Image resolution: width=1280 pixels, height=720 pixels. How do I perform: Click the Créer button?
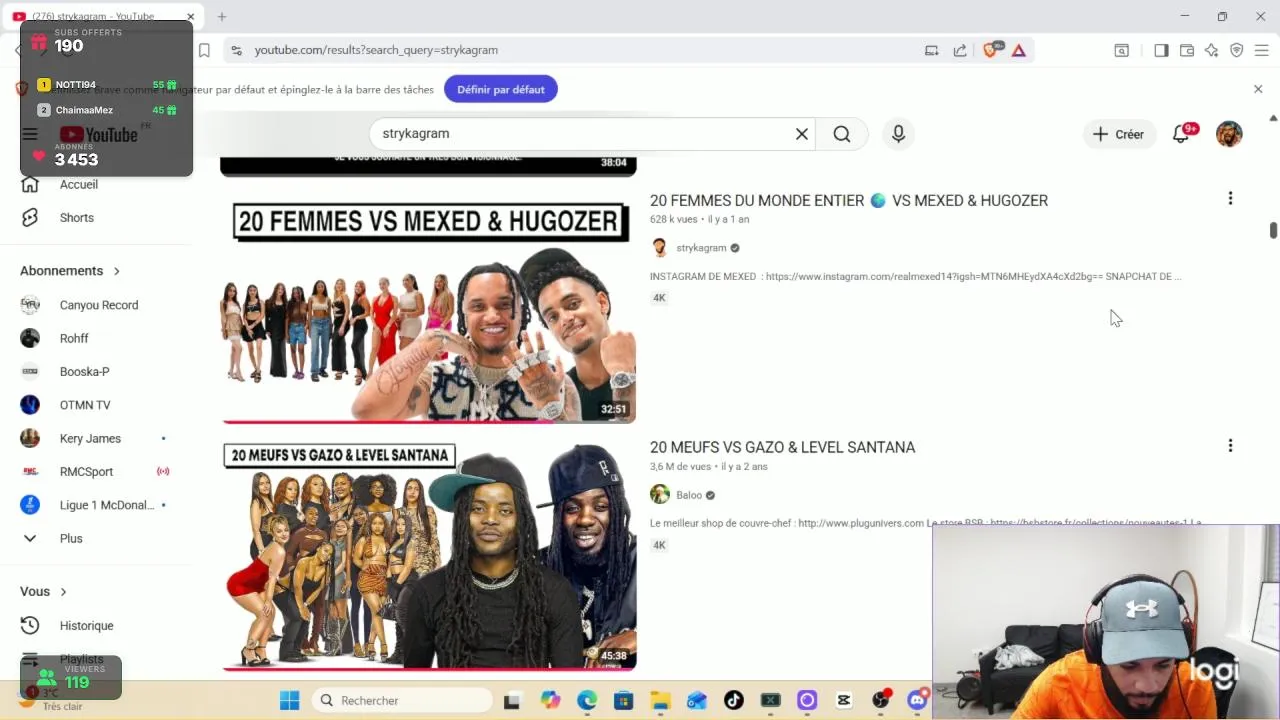tap(1119, 134)
